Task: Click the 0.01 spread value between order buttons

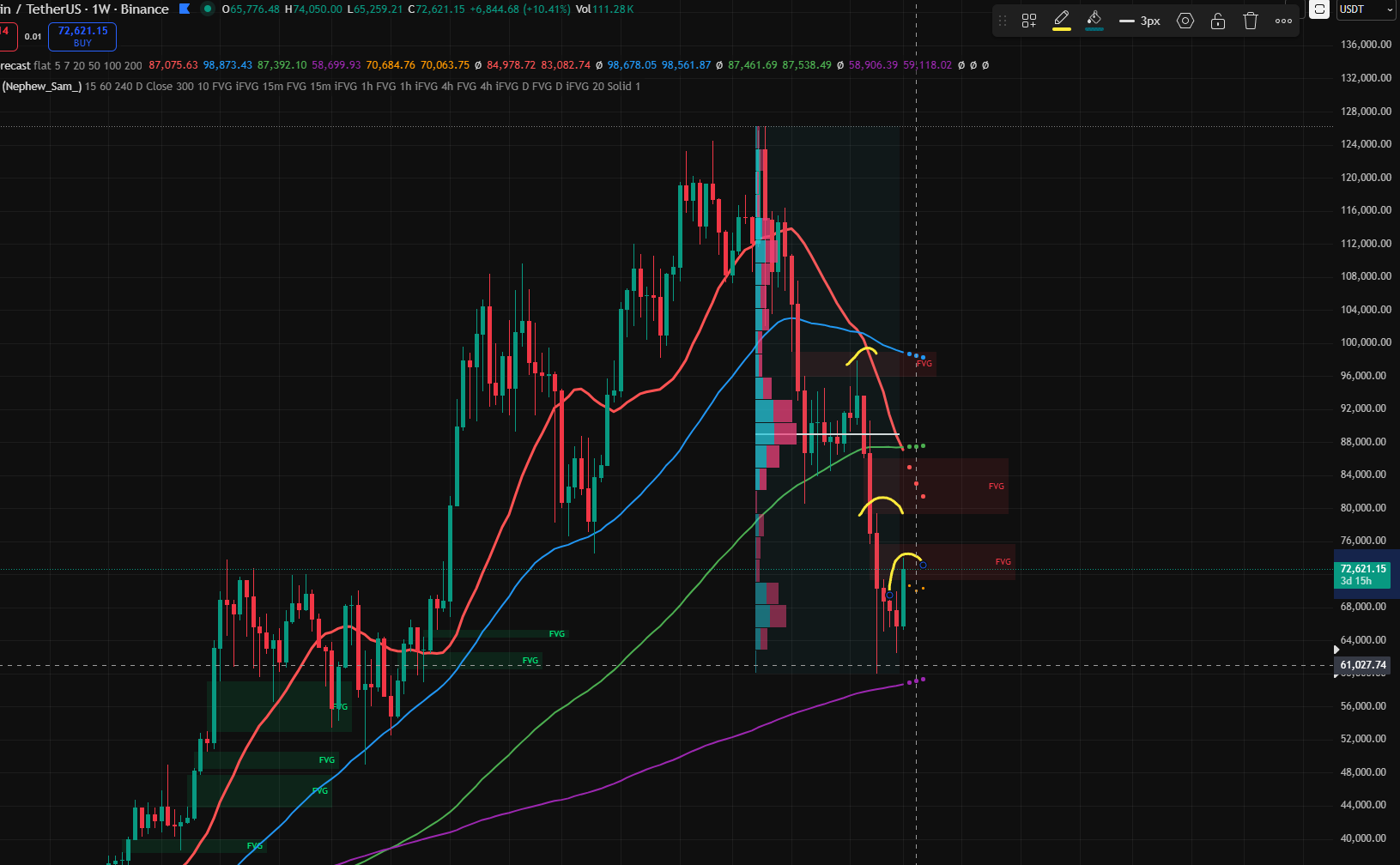Action: coord(33,37)
